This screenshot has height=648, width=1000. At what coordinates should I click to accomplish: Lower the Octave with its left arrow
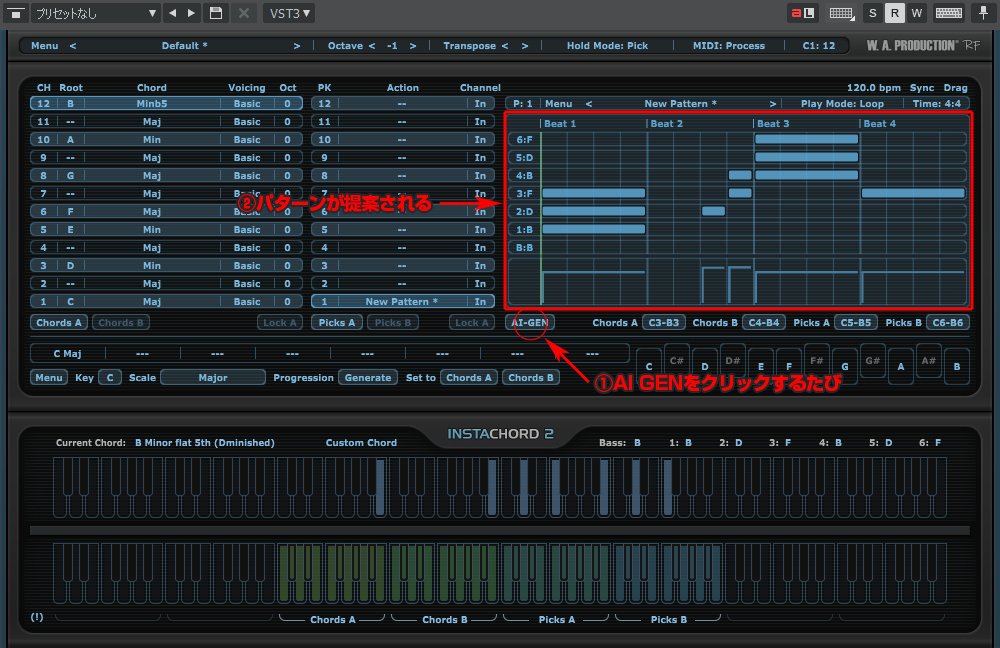pyautogui.click(x=372, y=46)
